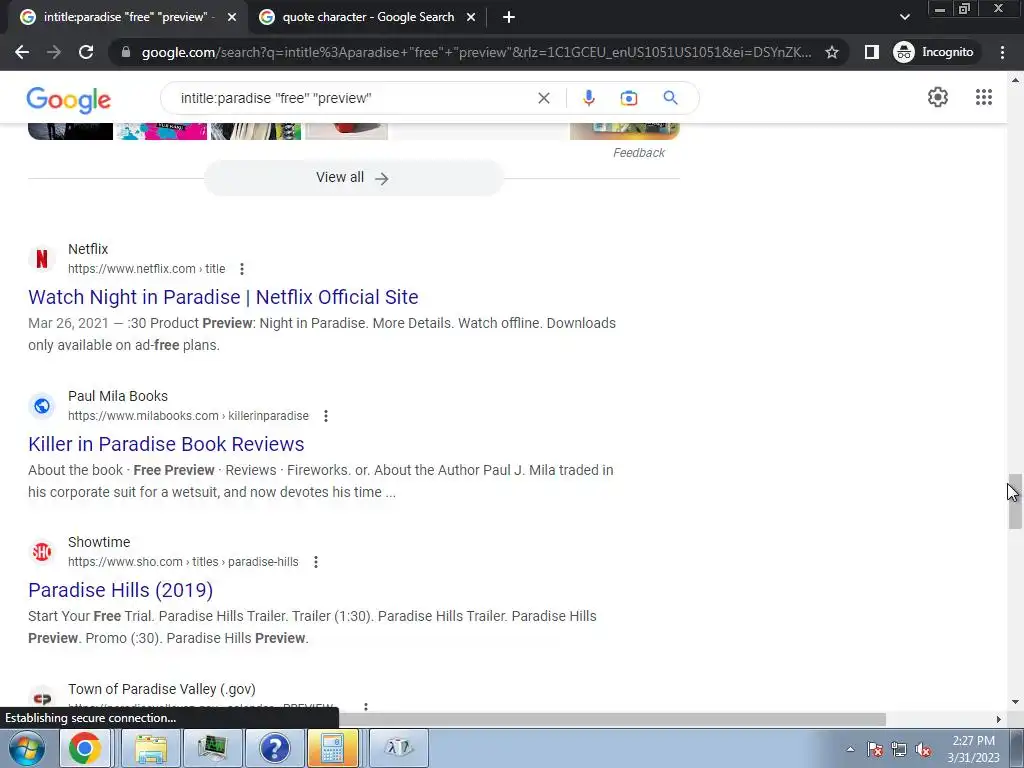
Task: Open the 'Paradise Hills (2019)' result
Action: 120,590
